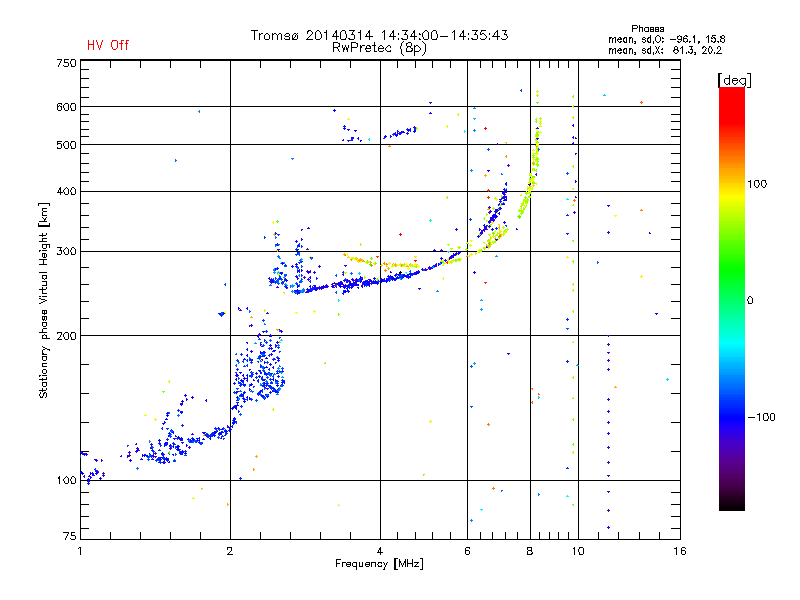The width and height of the screenshot is (800, 600).
Task: Click the phase colorbar gradient
Action: tap(732, 298)
